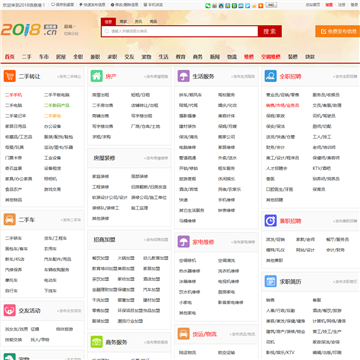Open 财务/会计 job link
This screenshot has height=360, width=360.
[275, 147]
